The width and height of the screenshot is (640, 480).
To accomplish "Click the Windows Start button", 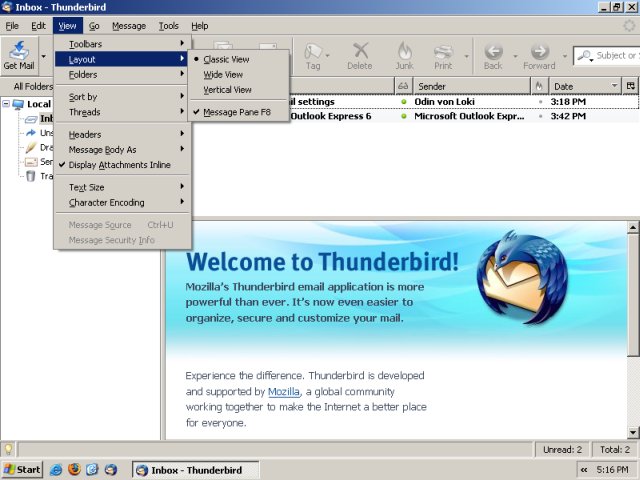I will click(22, 470).
